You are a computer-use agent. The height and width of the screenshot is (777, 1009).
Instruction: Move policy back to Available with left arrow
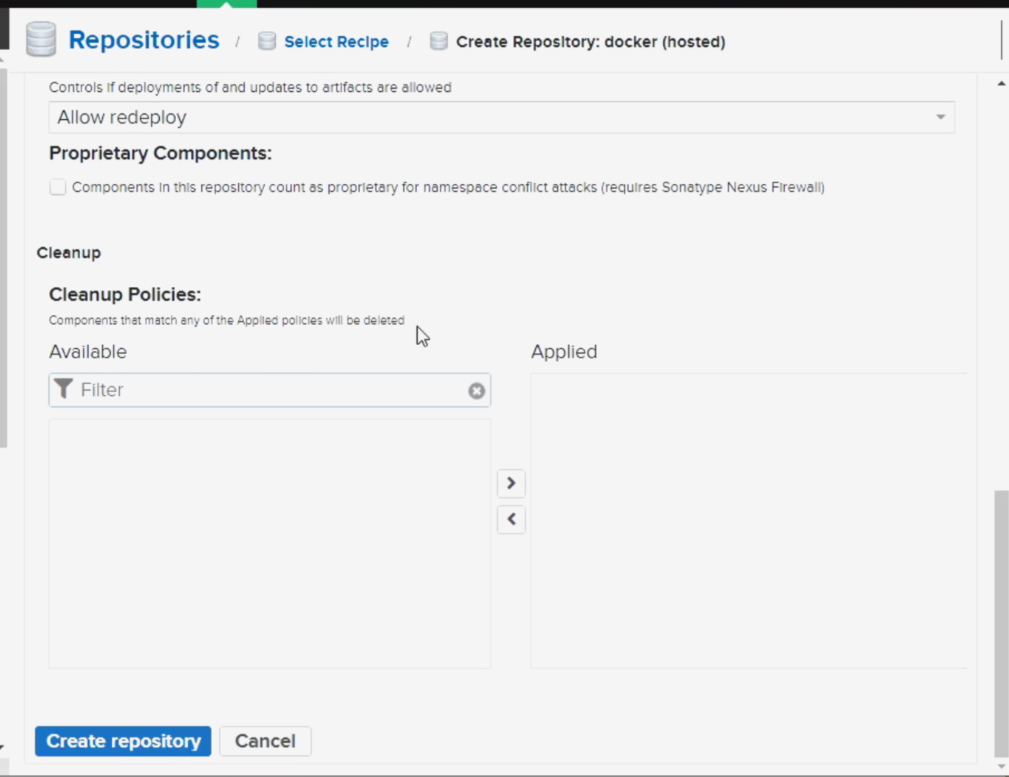point(511,520)
